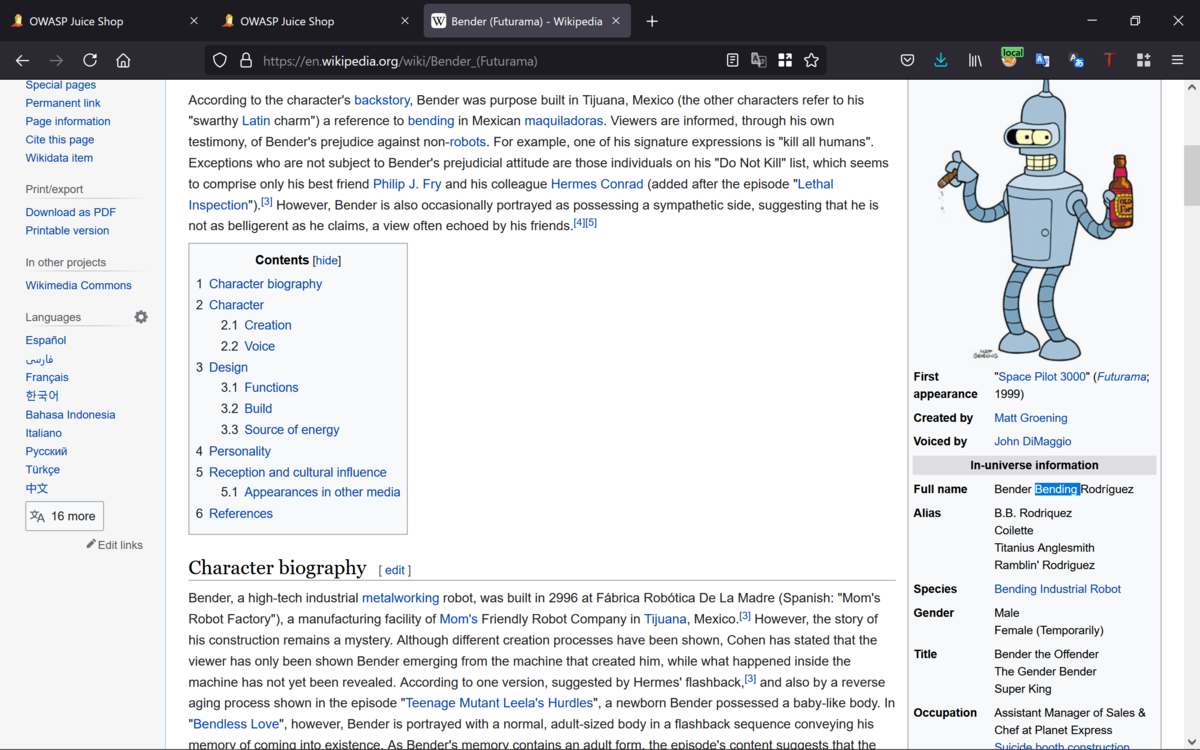Open the Firefox hamburger menu
Screen dimensions: 1200x750
pyautogui.click(x=1177, y=61)
